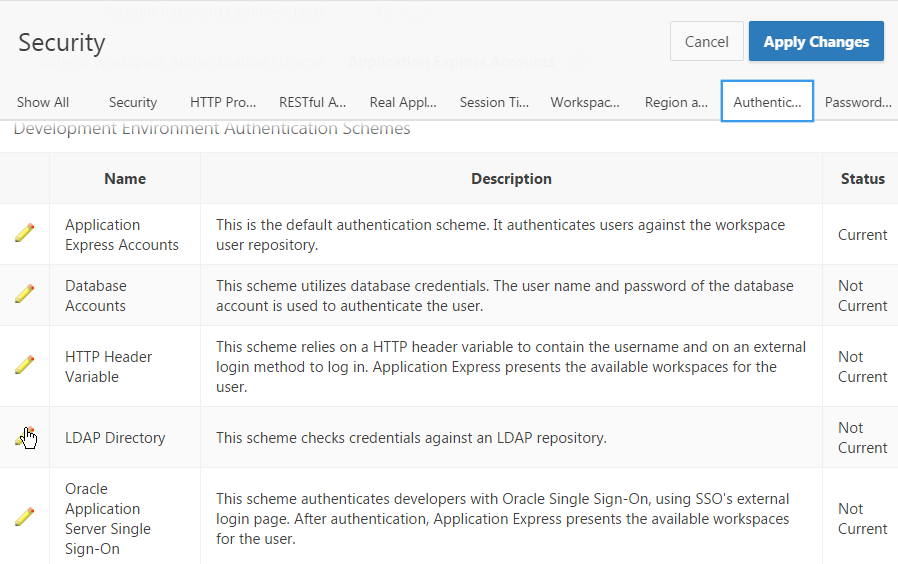
Task: Click 'Not Current' status for Oracle Single Sign-On
Action: click(862, 518)
